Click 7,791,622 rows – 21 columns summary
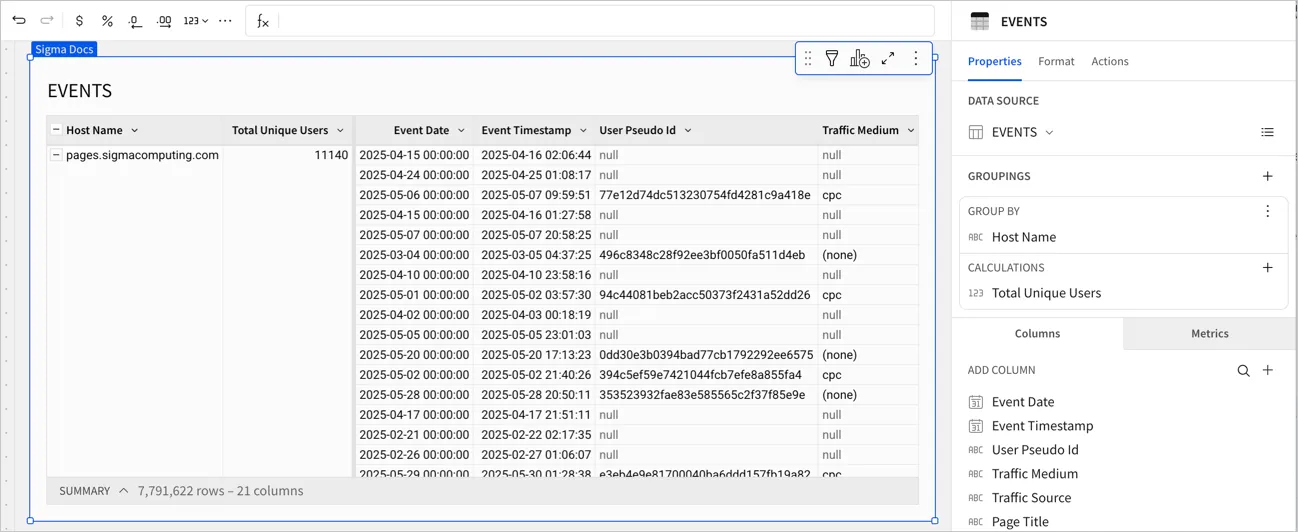 click(x=220, y=491)
